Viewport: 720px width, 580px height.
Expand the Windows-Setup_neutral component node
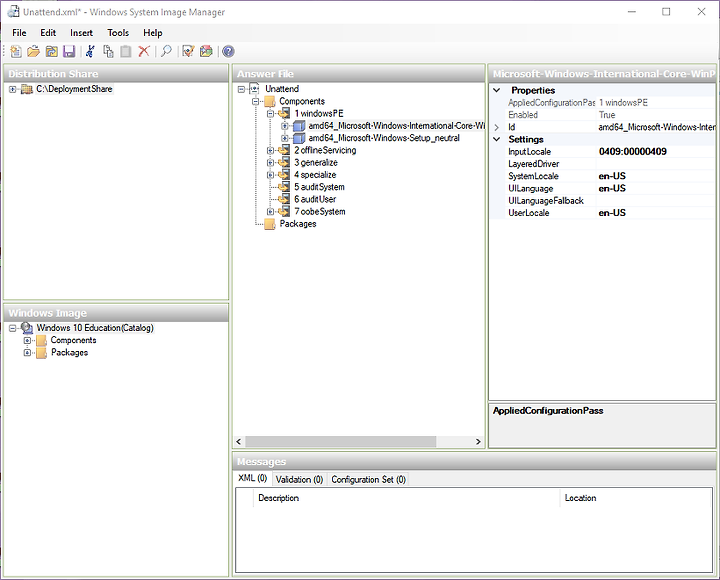point(285,138)
